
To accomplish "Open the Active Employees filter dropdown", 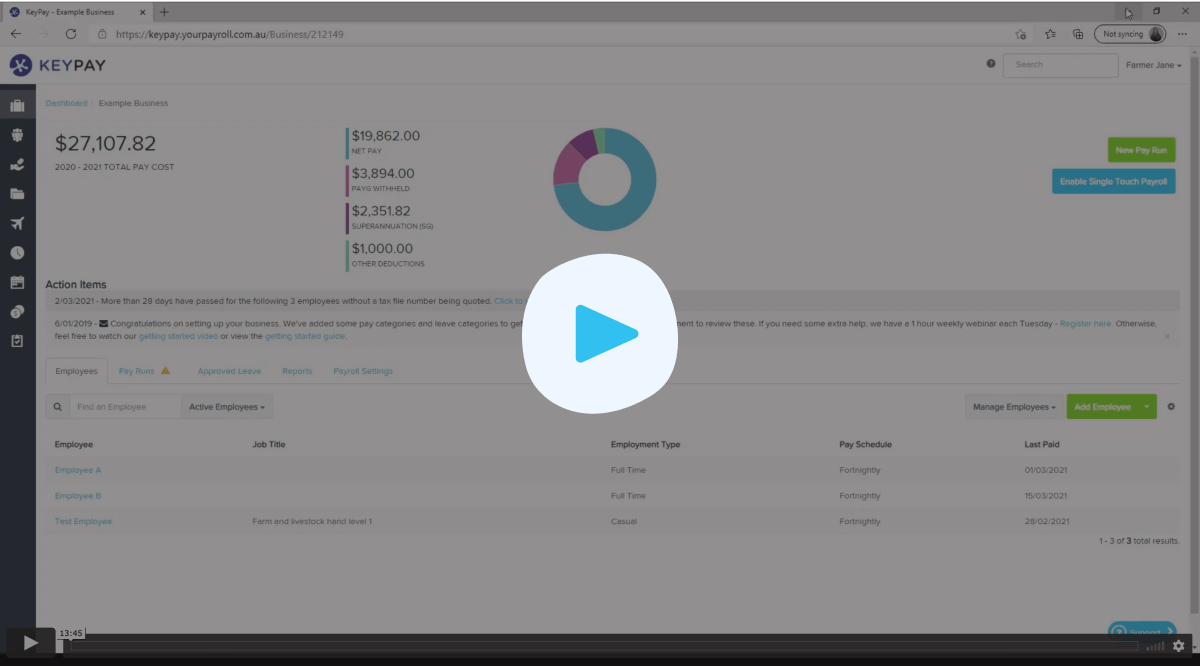I will pyautogui.click(x=227, y=406).
